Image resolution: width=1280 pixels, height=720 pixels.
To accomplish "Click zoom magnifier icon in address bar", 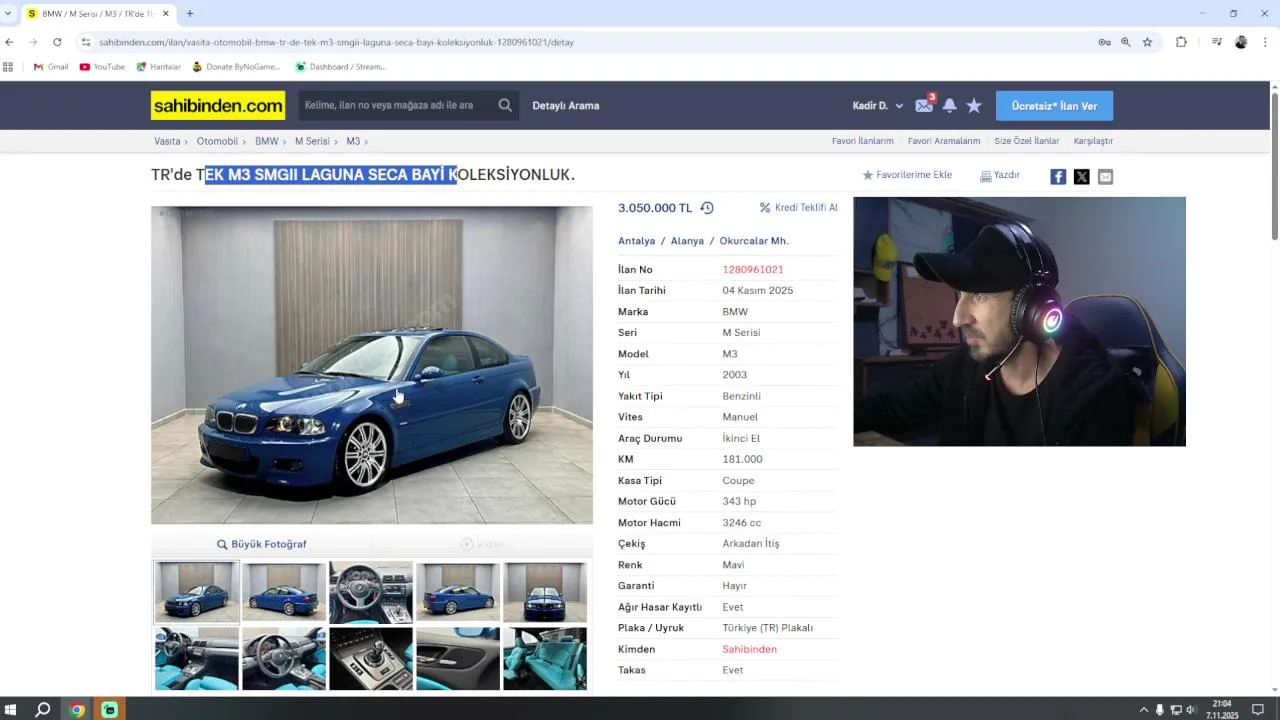I will (1125, 42).
